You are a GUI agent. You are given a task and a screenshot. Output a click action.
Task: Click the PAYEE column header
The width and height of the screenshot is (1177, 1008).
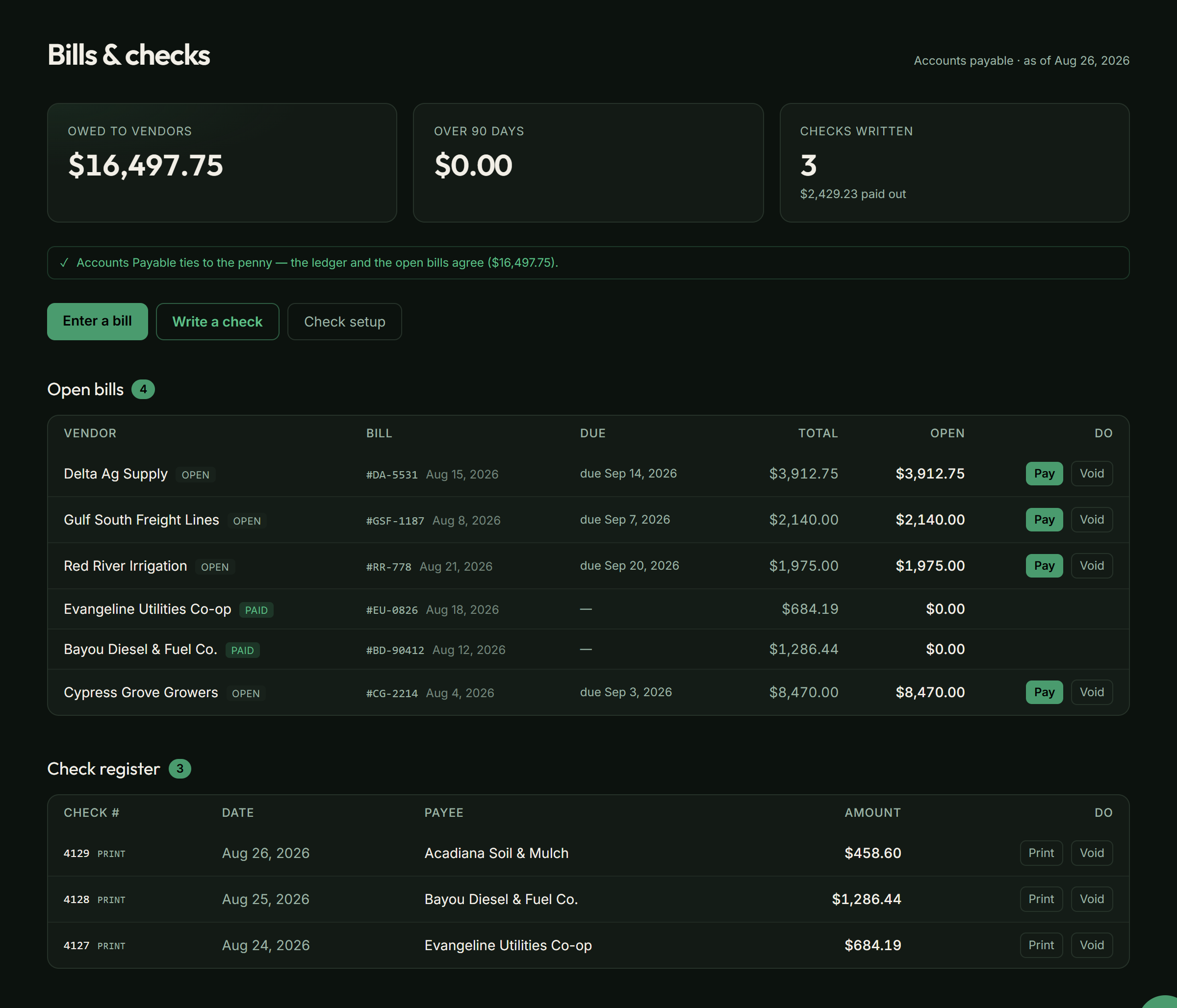[444, 813]
